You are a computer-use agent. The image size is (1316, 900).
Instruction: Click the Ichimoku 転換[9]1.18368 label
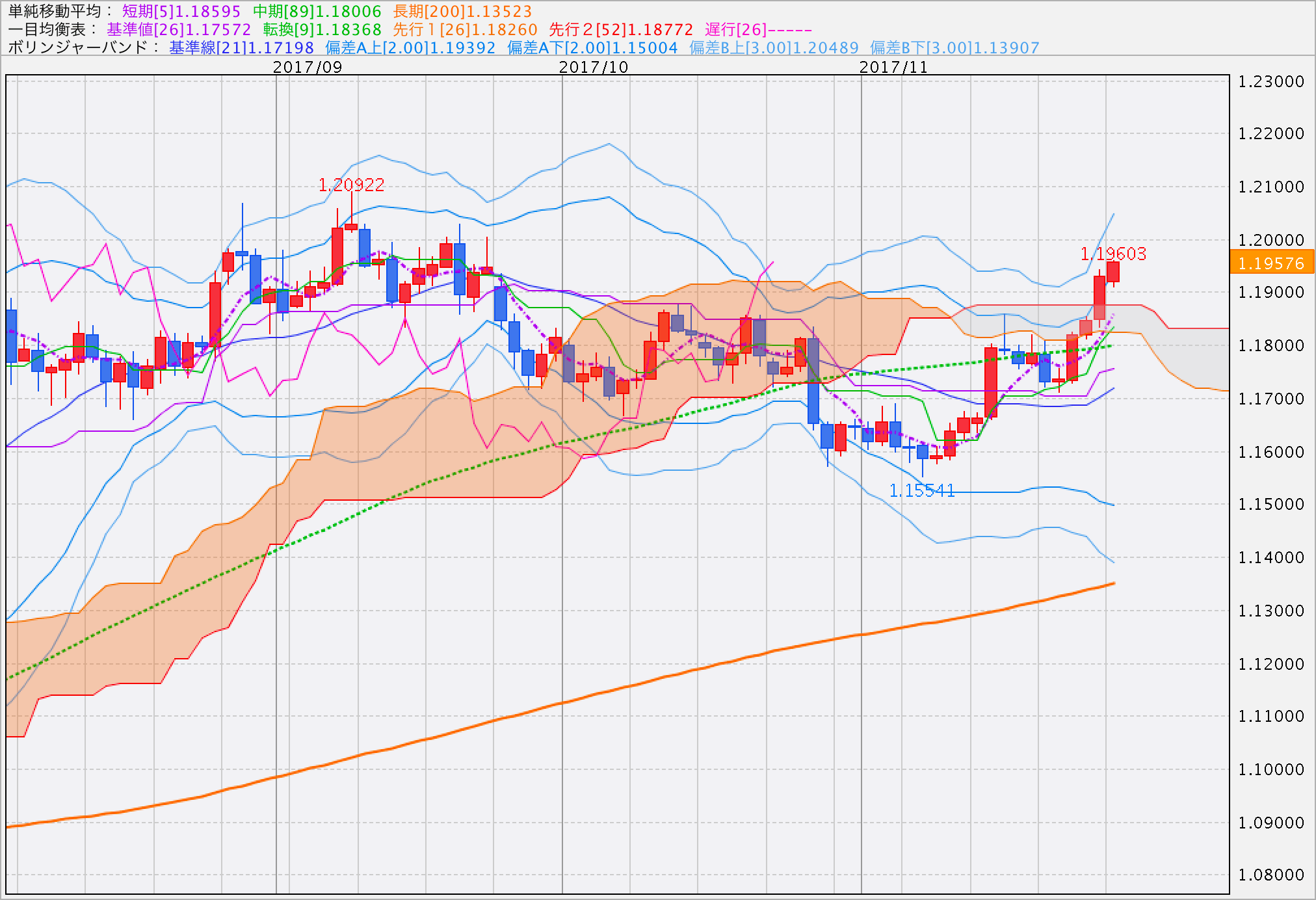(x=322, y=30)
